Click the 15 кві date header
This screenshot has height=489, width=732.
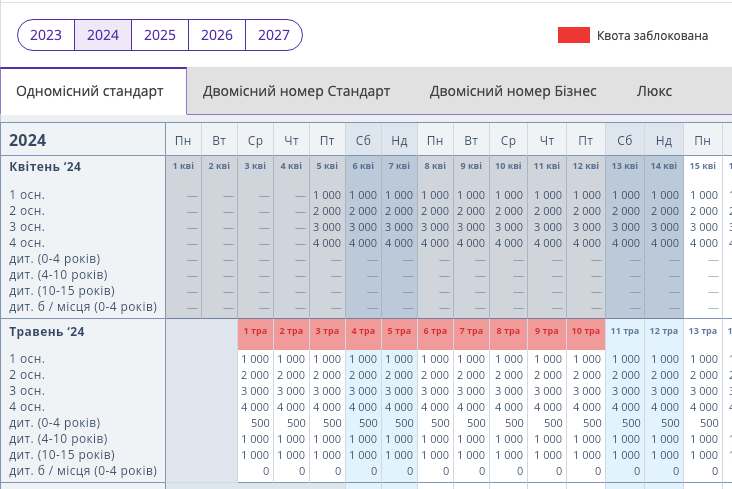pos(703,166)
